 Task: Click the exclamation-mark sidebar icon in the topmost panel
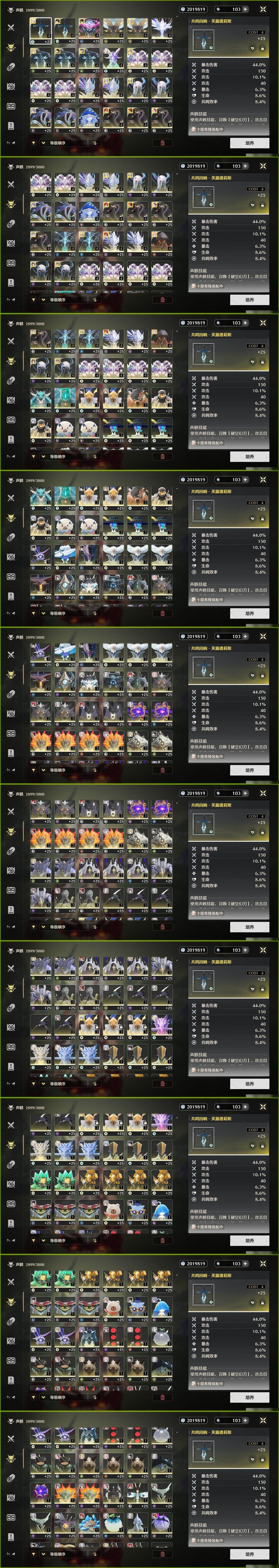coord(10,125)
